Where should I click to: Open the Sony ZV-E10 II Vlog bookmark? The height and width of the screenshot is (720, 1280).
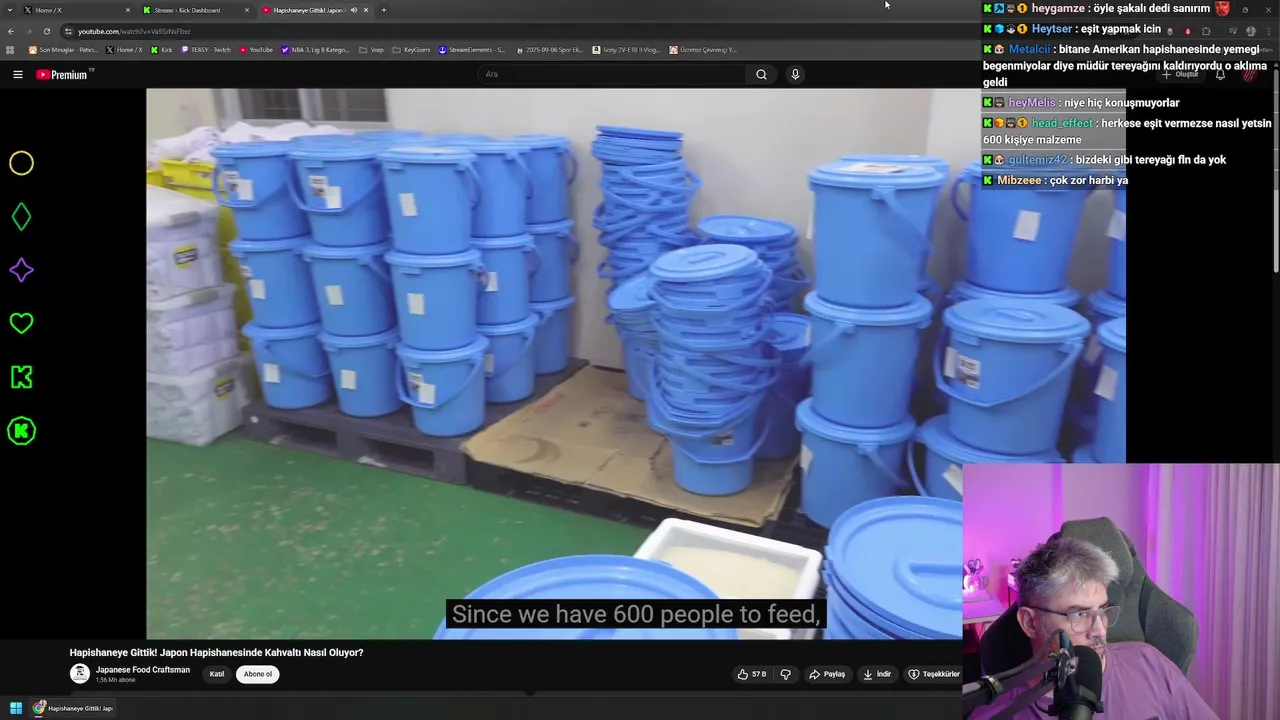click(626, 49)
